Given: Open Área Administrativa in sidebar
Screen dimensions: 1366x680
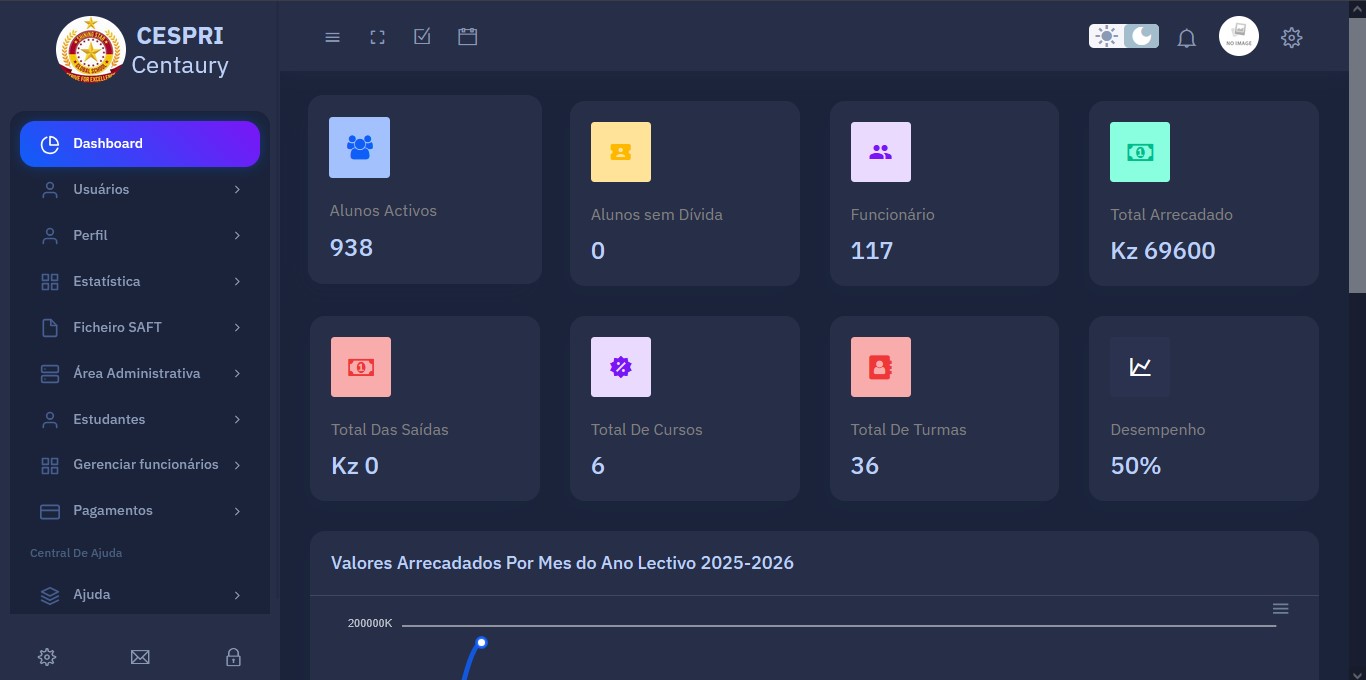Looking at the screenshot, I should point(136,373).
